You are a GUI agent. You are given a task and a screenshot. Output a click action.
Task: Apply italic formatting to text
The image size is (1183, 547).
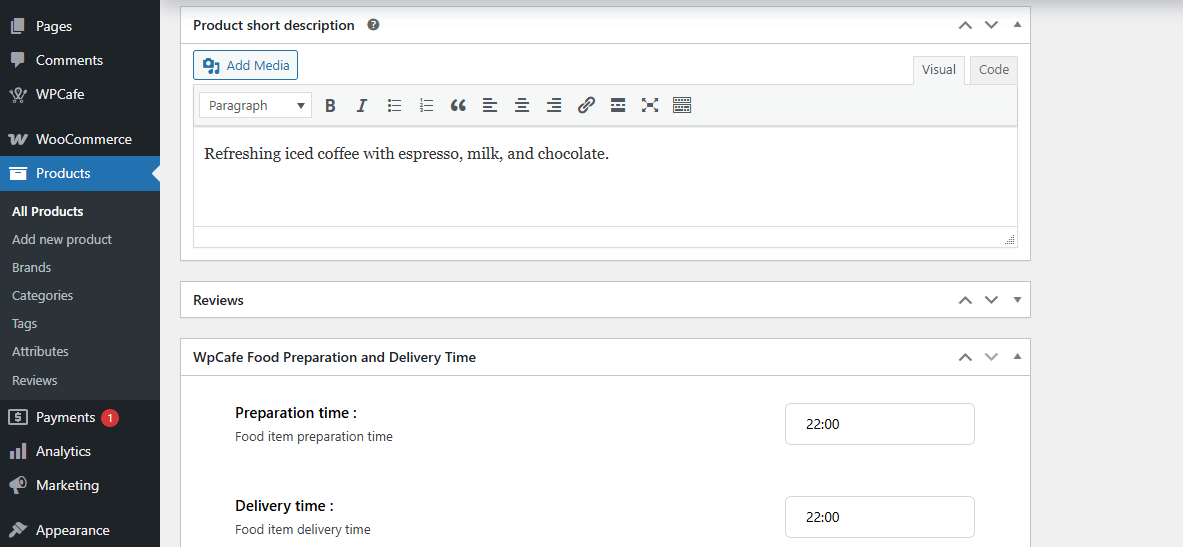click(x=362, y=105)
